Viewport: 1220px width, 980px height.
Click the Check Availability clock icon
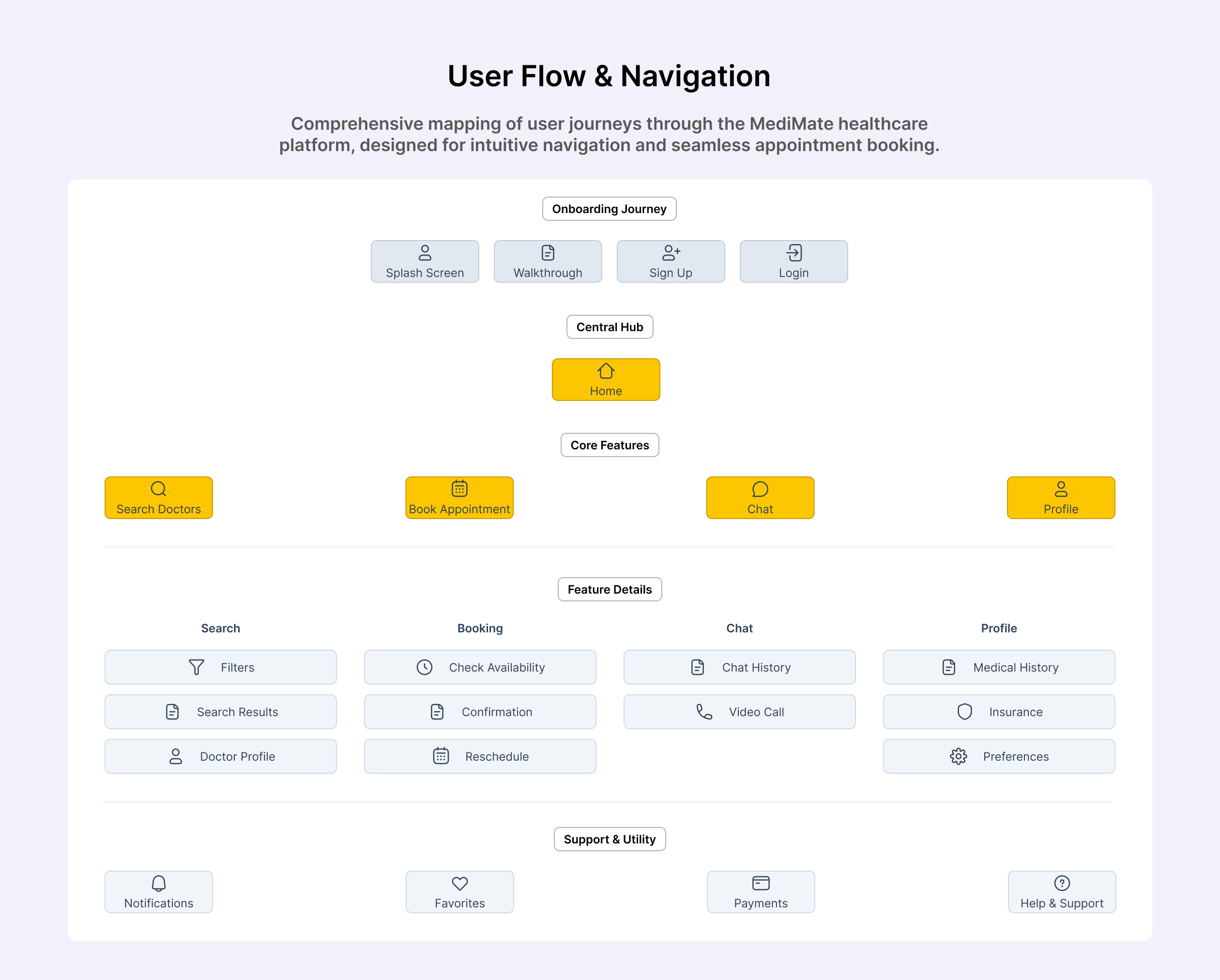pos(425,667)
